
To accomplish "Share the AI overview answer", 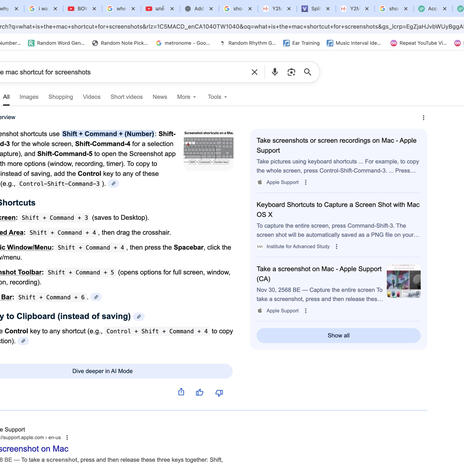I will pos(181,392).
